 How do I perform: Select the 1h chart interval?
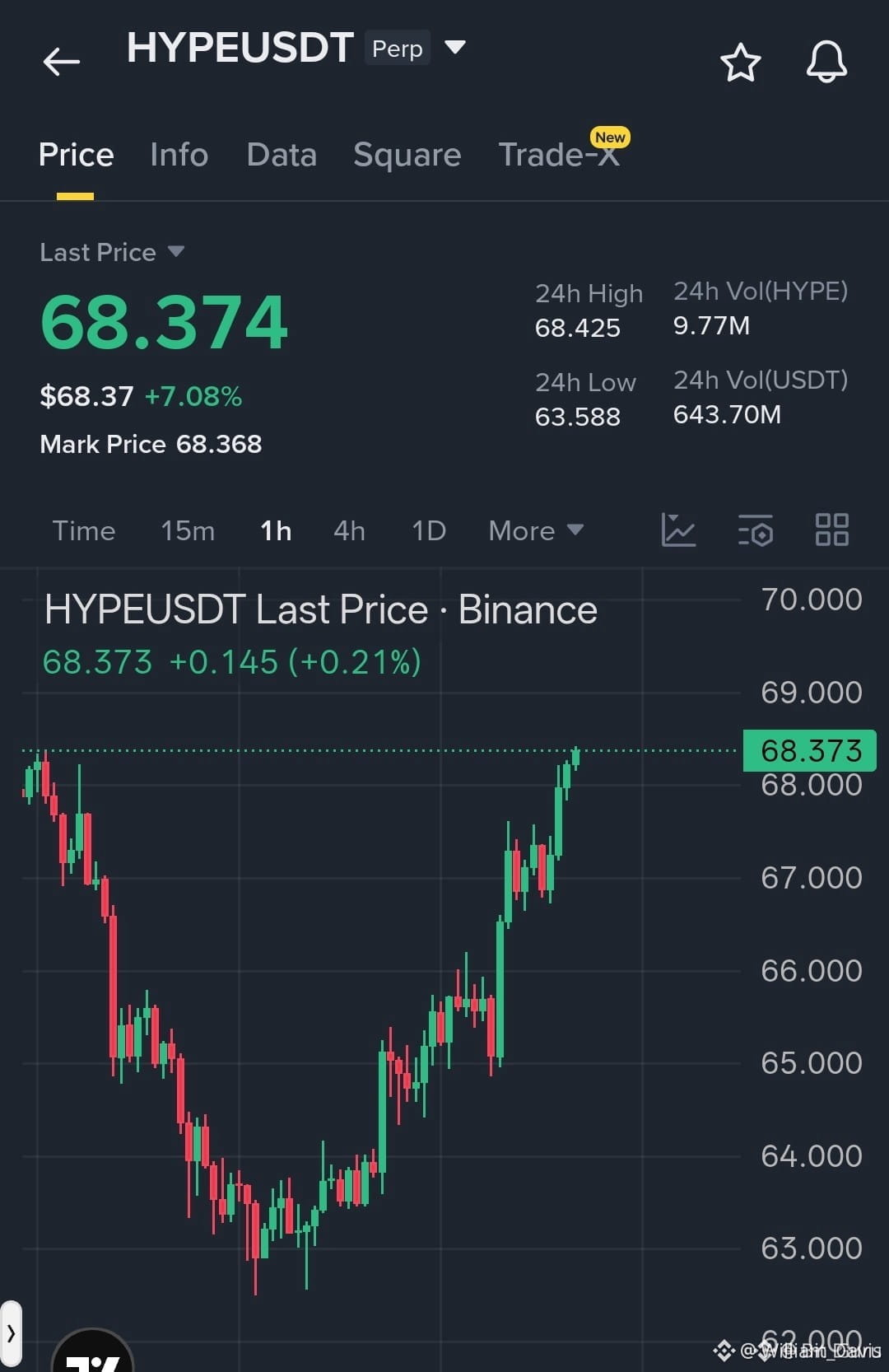(x=276, y=530)
